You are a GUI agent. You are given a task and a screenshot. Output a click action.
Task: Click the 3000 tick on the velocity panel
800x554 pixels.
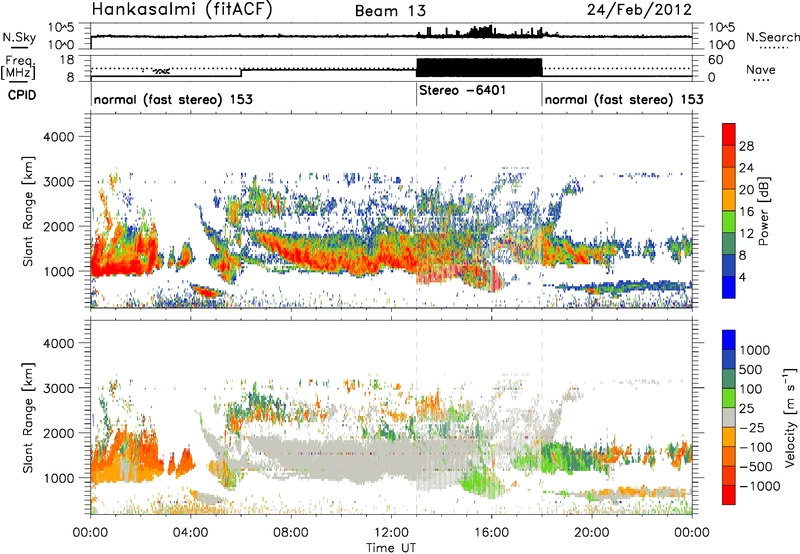pos(58,388)
